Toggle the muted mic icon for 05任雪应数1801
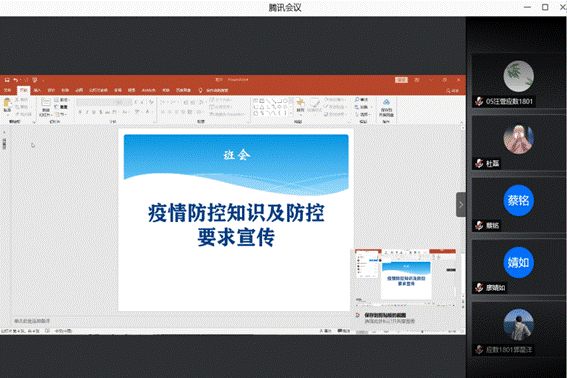Screen dimensions: 567x378 click(479, 102)
